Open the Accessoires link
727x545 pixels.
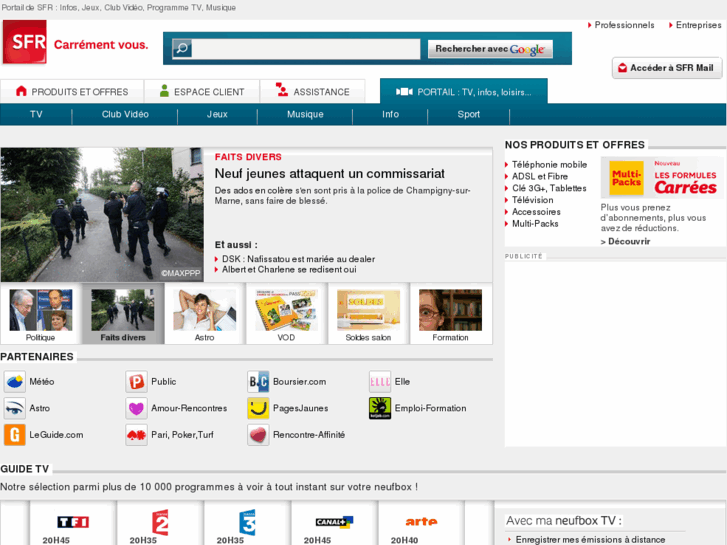coord(536,212)
